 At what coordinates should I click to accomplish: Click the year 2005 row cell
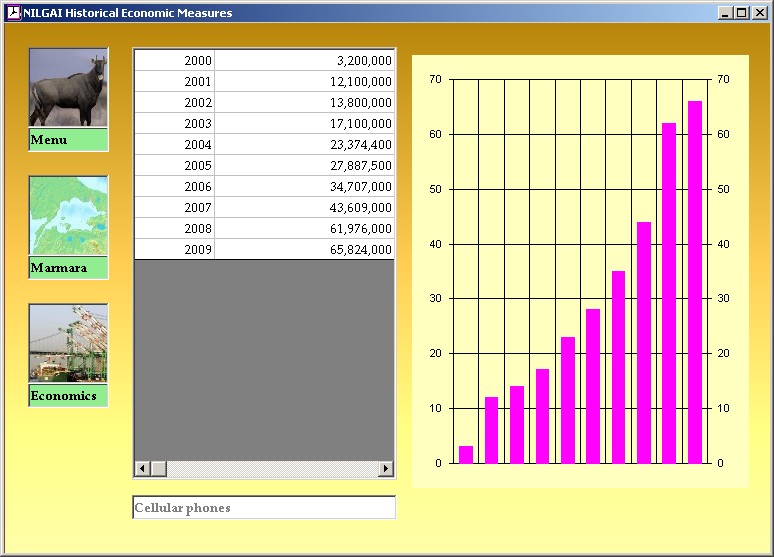click(175, 165)
